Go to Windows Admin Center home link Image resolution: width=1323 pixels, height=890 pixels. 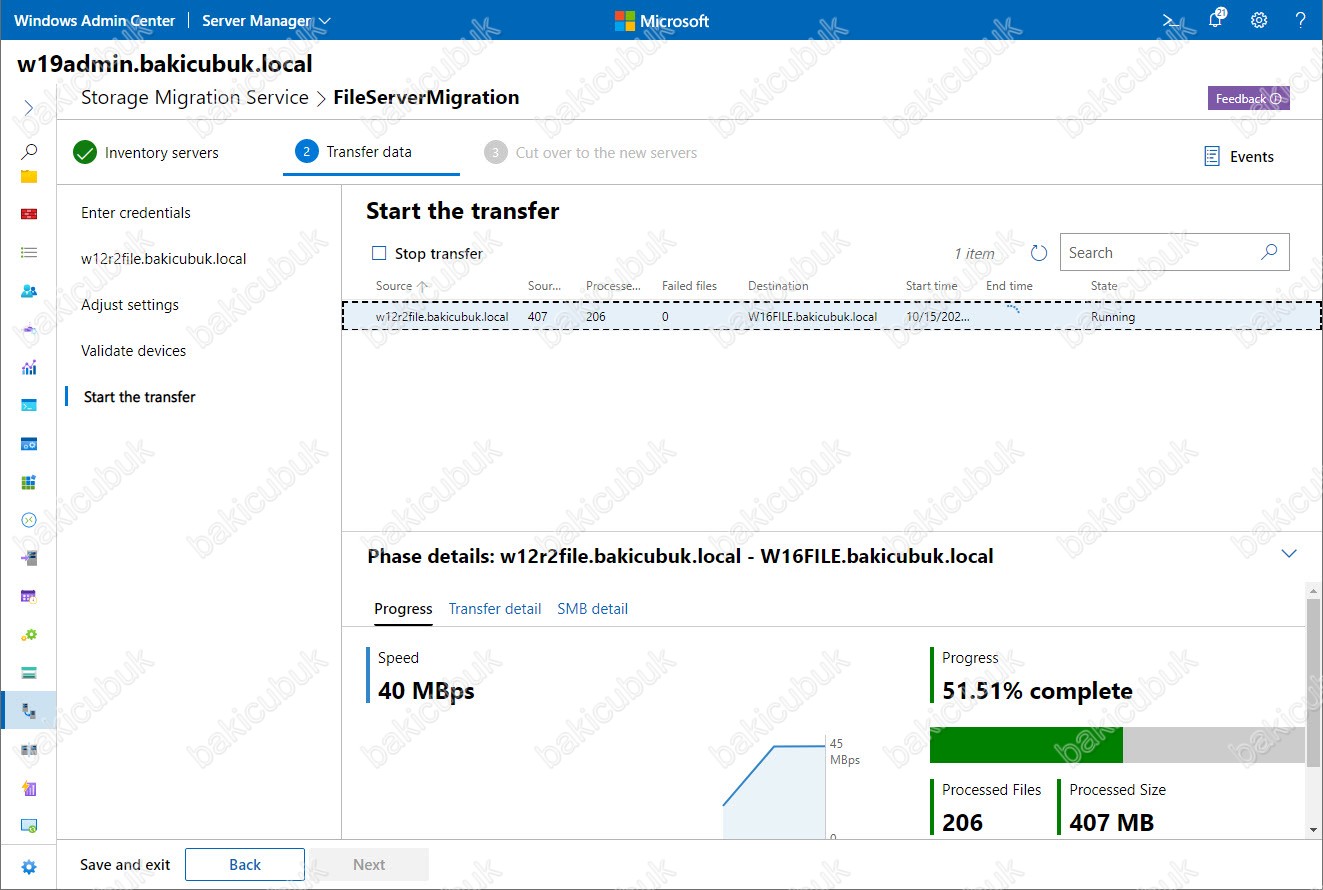pyautogui.click(x=95, y=20)
